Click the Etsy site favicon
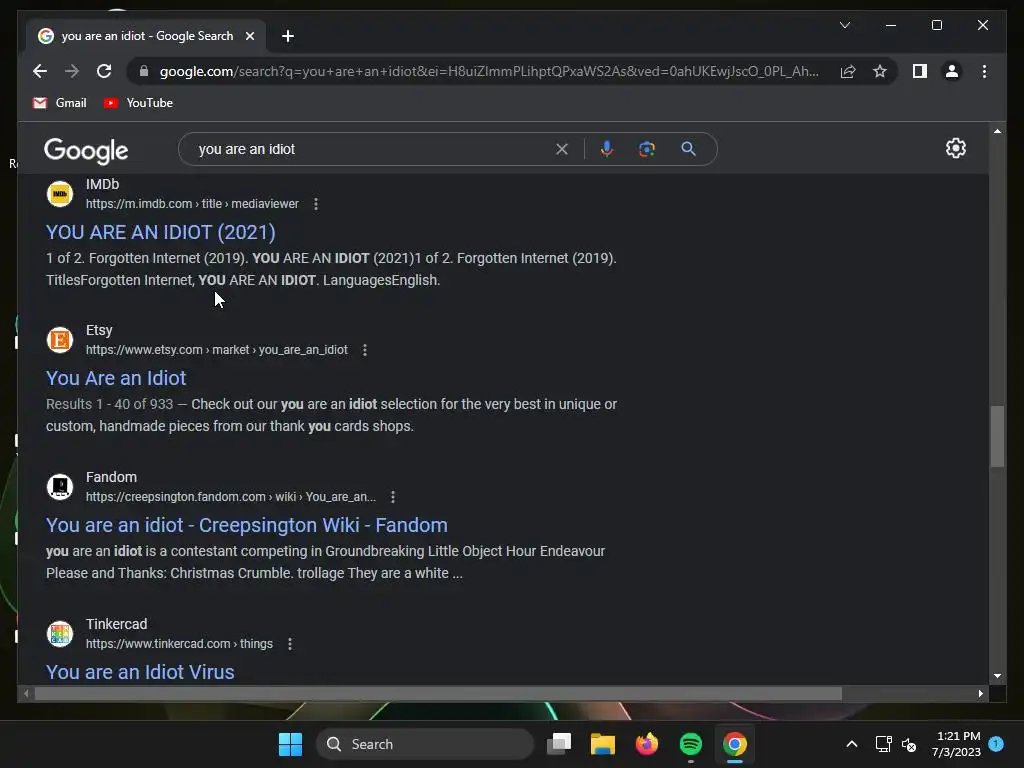This screenshot has height=768, width=1024. click(59, 340)
